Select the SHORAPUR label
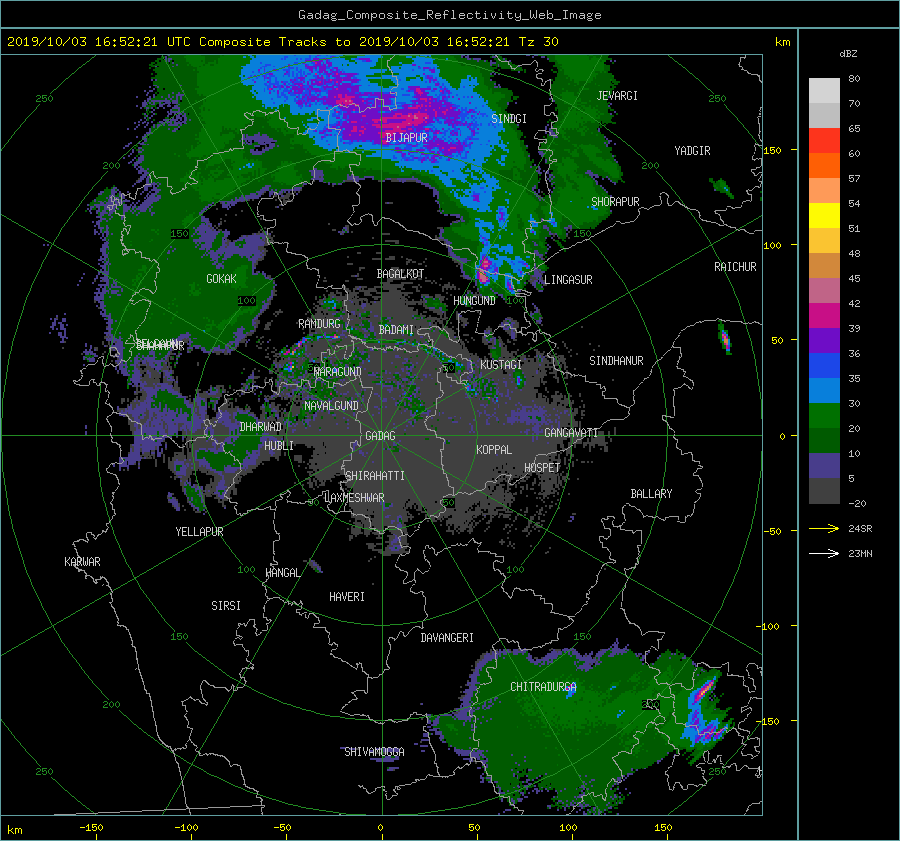900x841 pixels. click(615, 202)
